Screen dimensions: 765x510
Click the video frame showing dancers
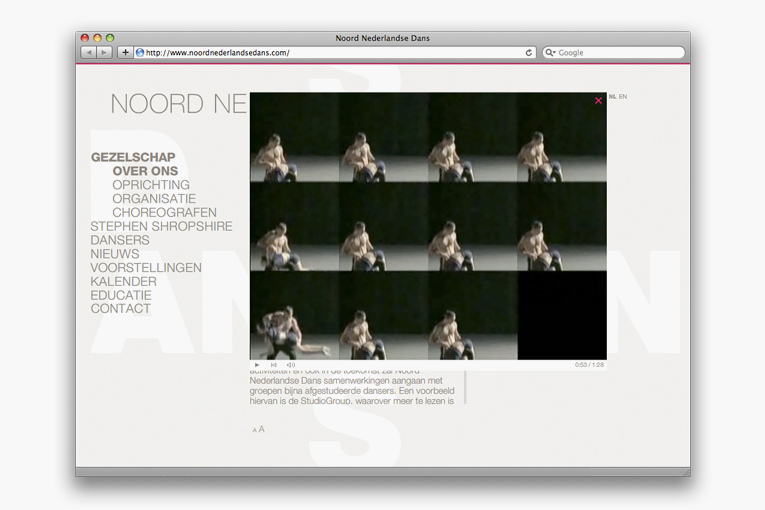(428, 226)
